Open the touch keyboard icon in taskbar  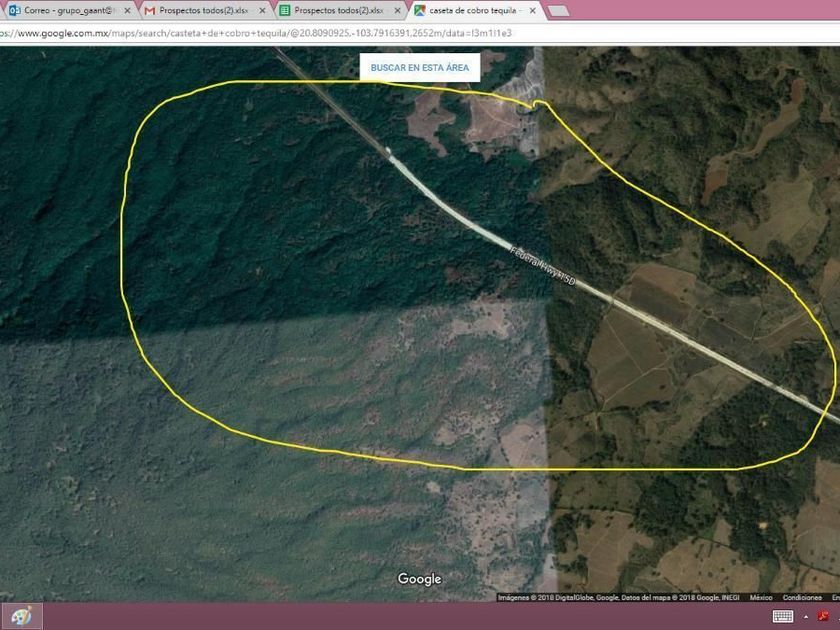[782, 617]
